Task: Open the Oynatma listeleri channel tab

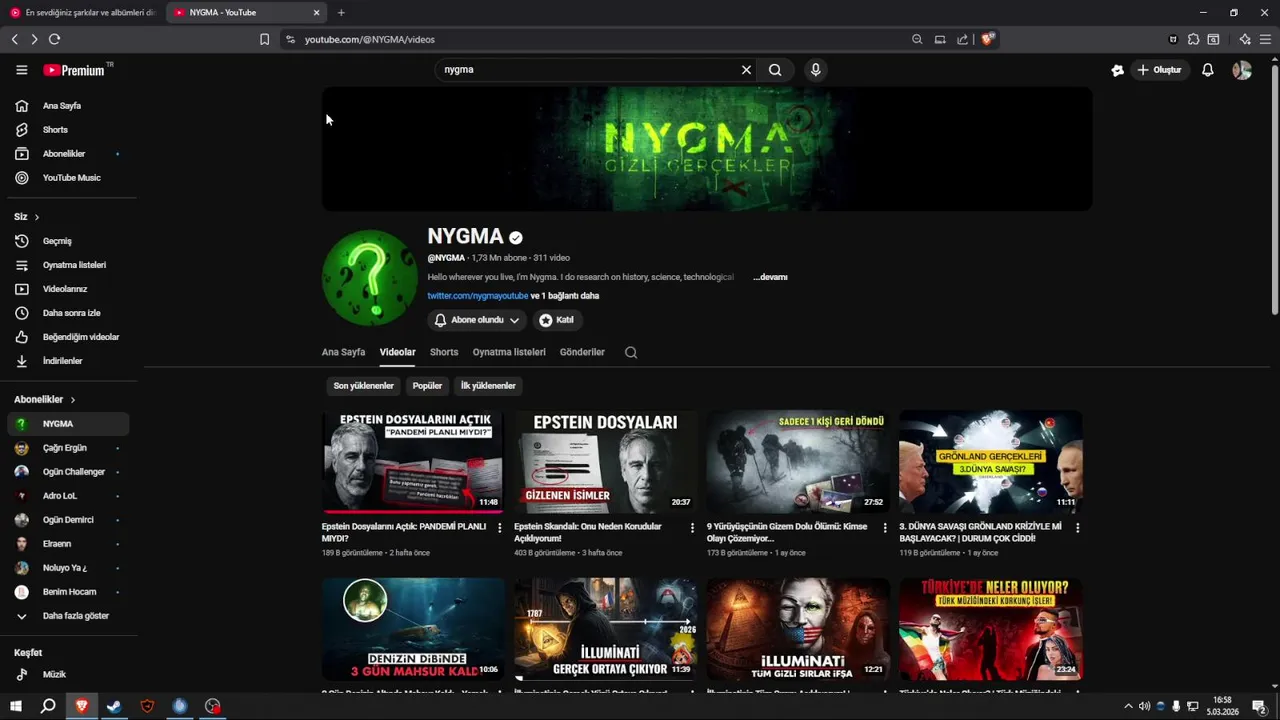Action: click(509, 352)
